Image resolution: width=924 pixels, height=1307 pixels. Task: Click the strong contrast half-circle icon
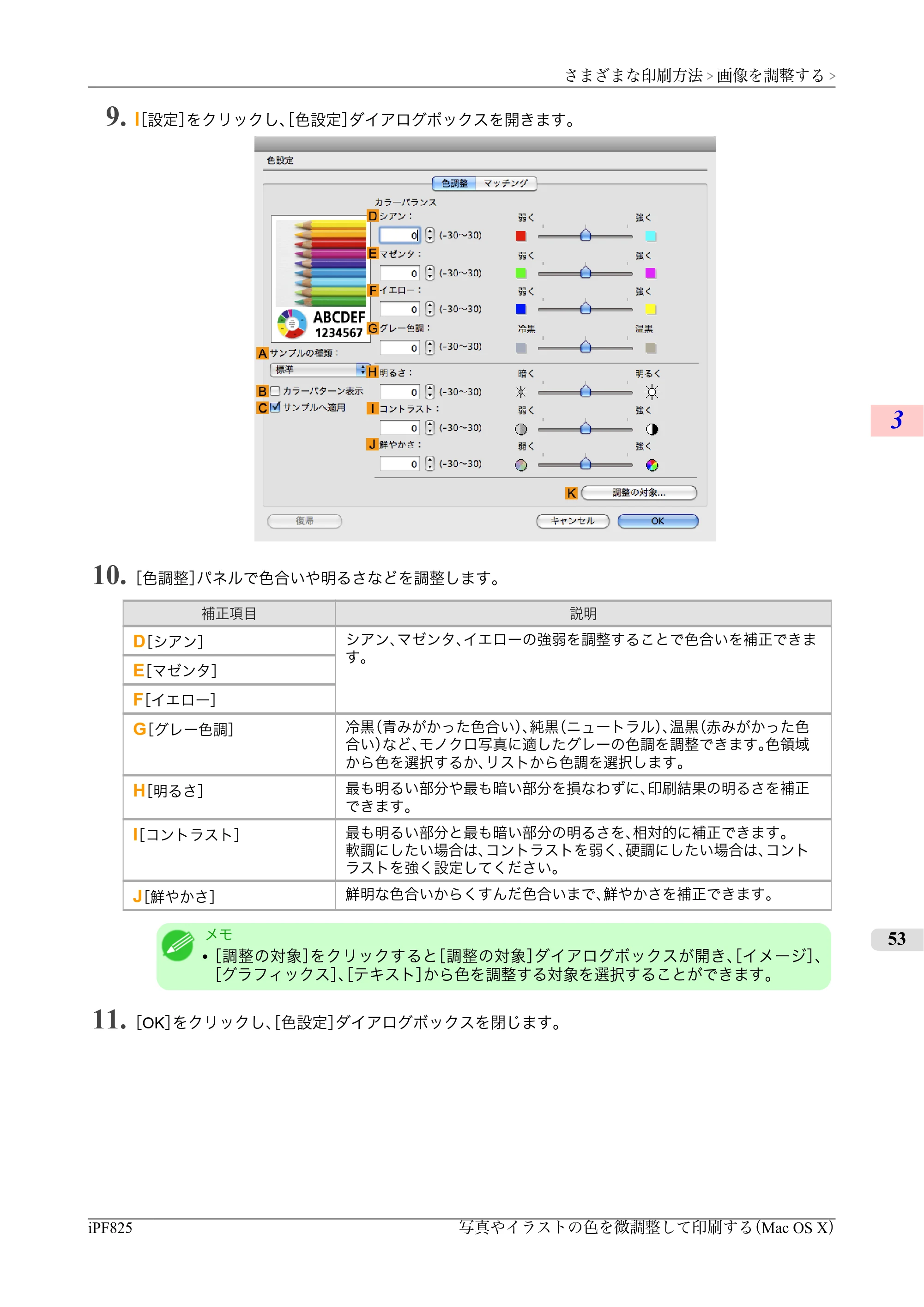(x=652, y=429)
